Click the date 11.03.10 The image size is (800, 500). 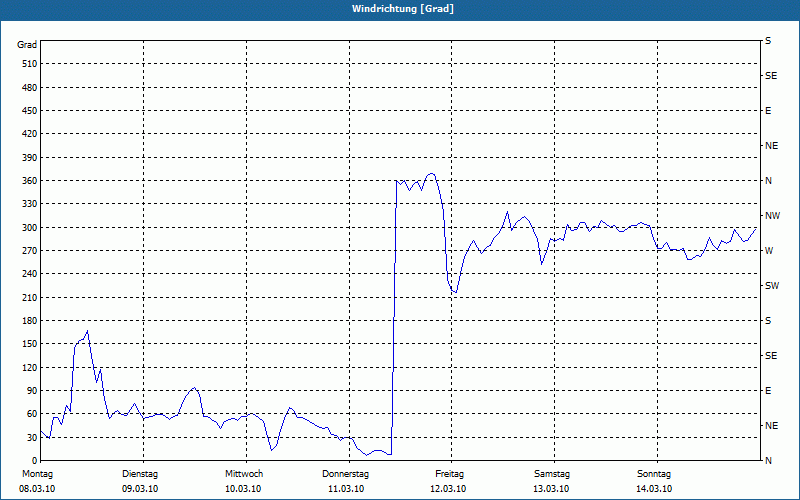(346, 489)
